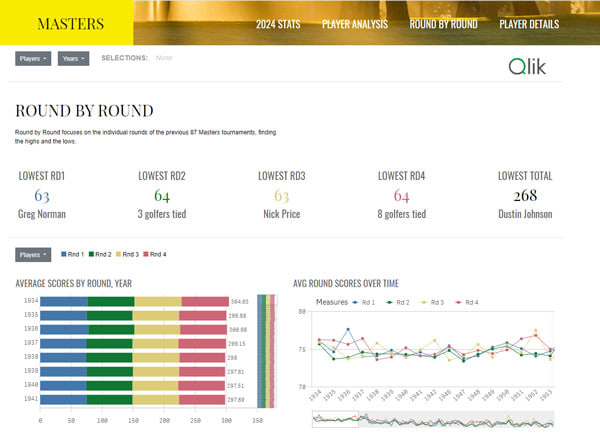600x433 pixels.
Task: Toggle Rd 1 line legend item
Action: pyautogui.click(x=364, y=303)
